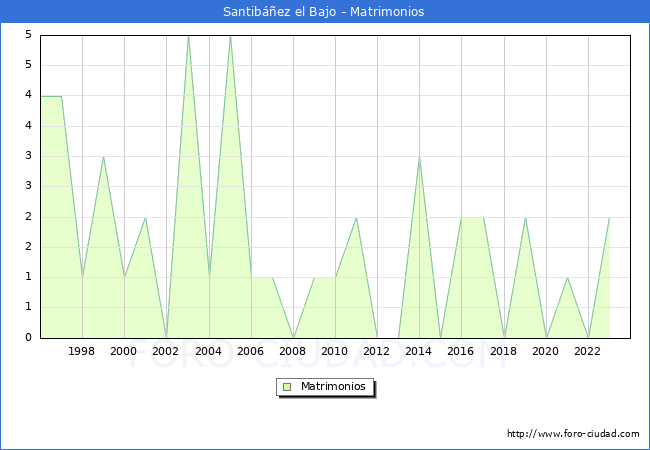The image size is (650, 450).
Task: Click the 2020 x-axis label
Action: click(546, 351)
